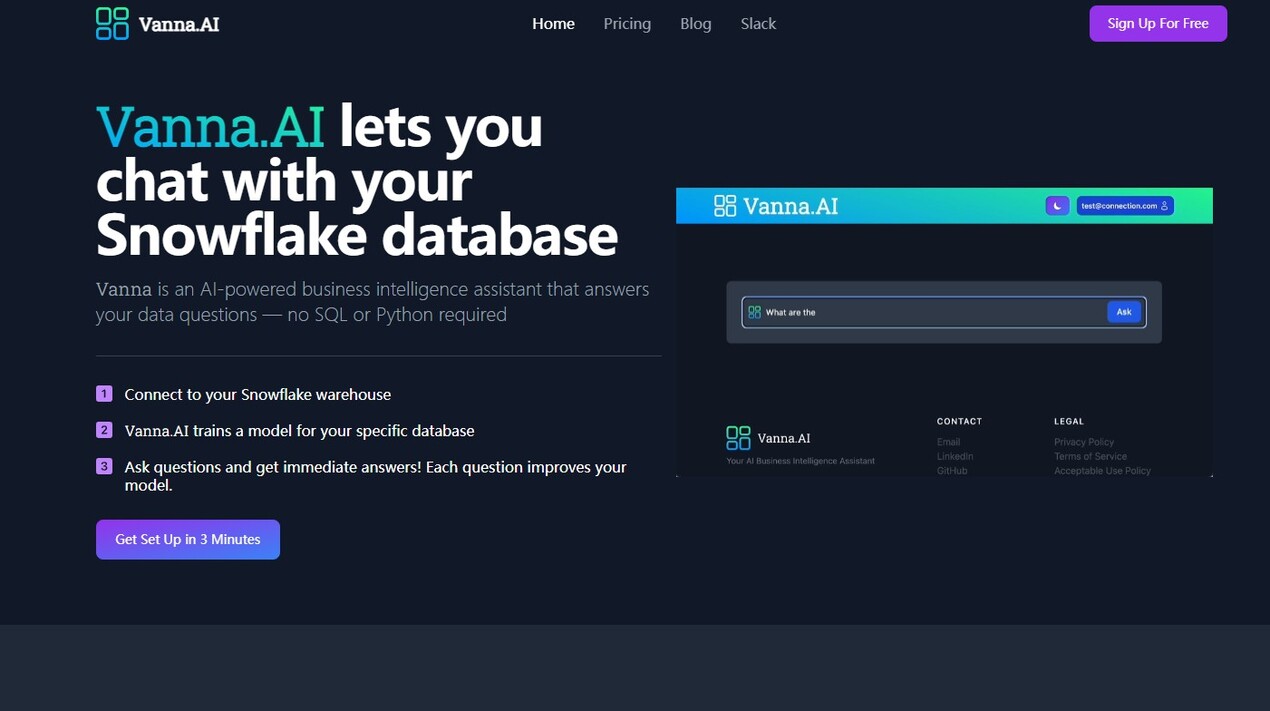Open the Acceptable Use Policy link
Image resolution: width=1270 pixels, height=711 pixels.
click(1102, 470)
